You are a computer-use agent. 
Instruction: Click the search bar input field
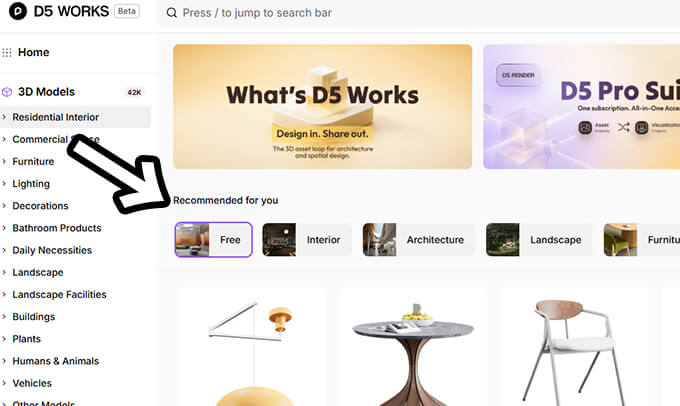[400, 13]
